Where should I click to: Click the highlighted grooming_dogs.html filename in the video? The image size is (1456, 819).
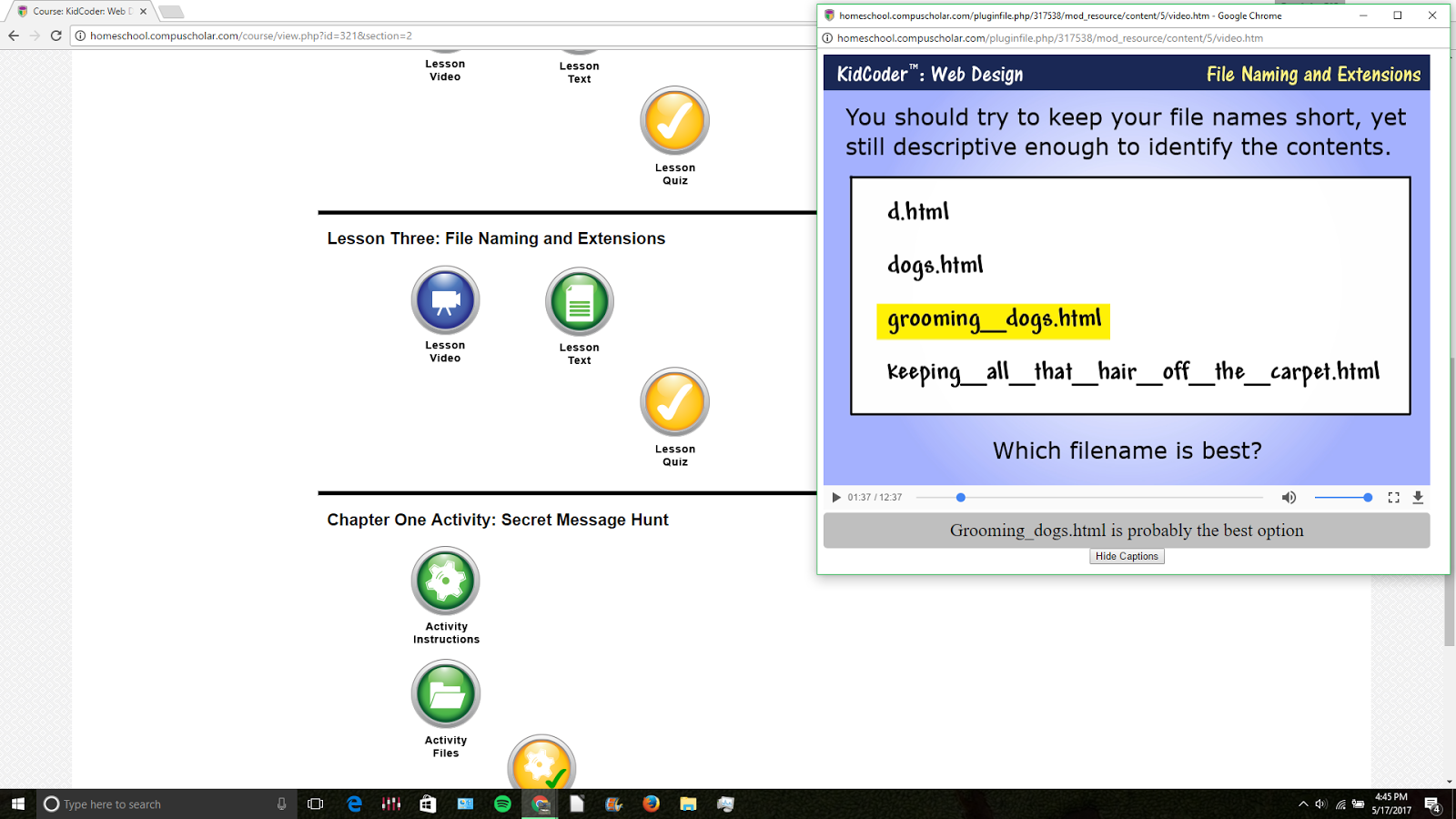[993, 321]
